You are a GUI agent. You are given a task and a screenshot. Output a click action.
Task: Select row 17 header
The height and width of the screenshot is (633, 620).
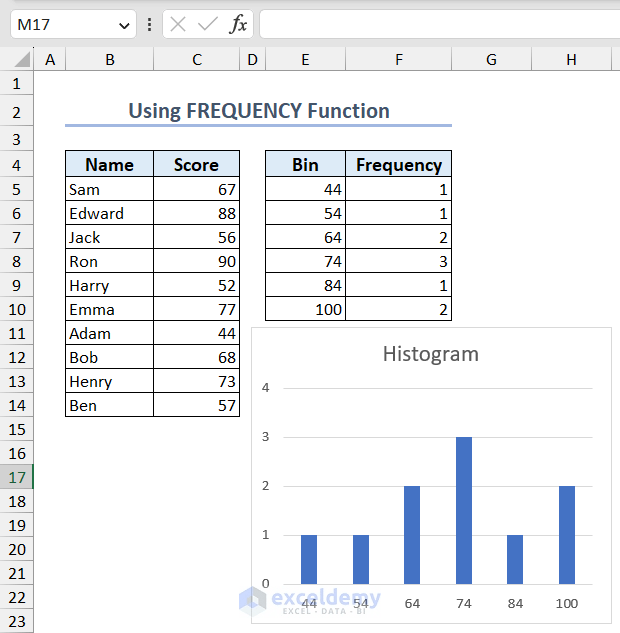[17, 477]
